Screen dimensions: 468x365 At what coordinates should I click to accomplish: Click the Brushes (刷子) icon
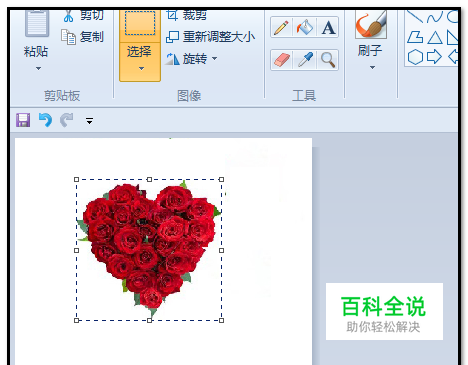tap(371, 24)
